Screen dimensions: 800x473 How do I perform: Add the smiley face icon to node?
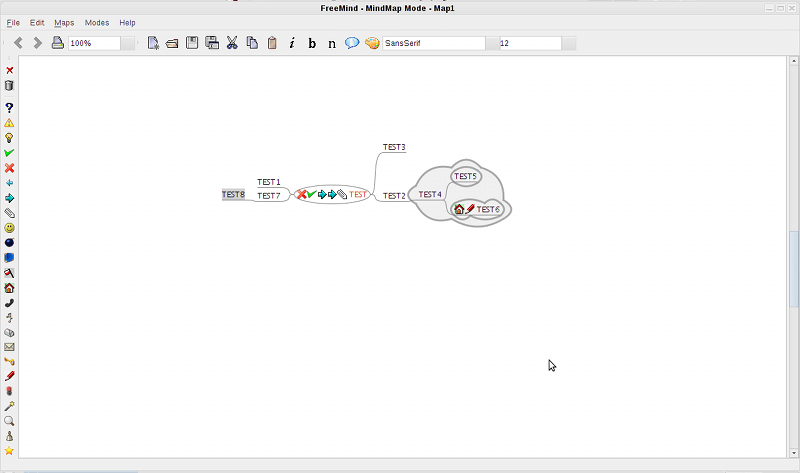(x=9, y=228)
